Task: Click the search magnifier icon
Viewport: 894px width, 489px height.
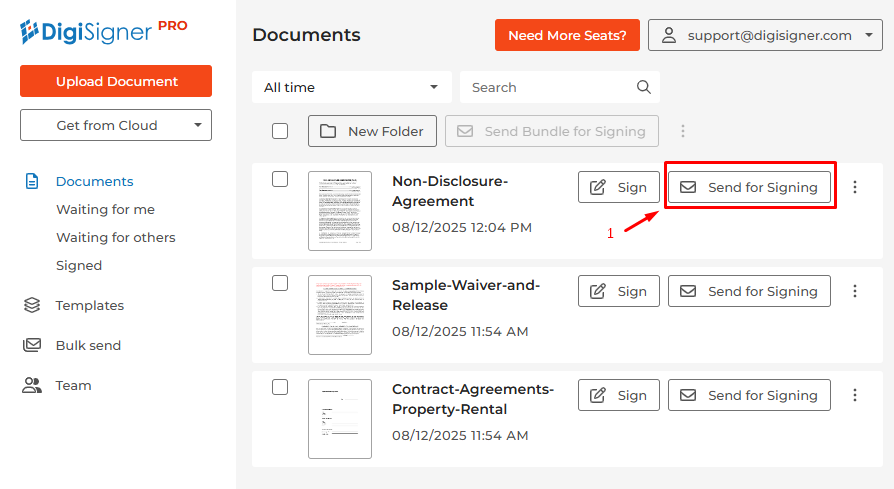Action: click(x=644, y=87)
